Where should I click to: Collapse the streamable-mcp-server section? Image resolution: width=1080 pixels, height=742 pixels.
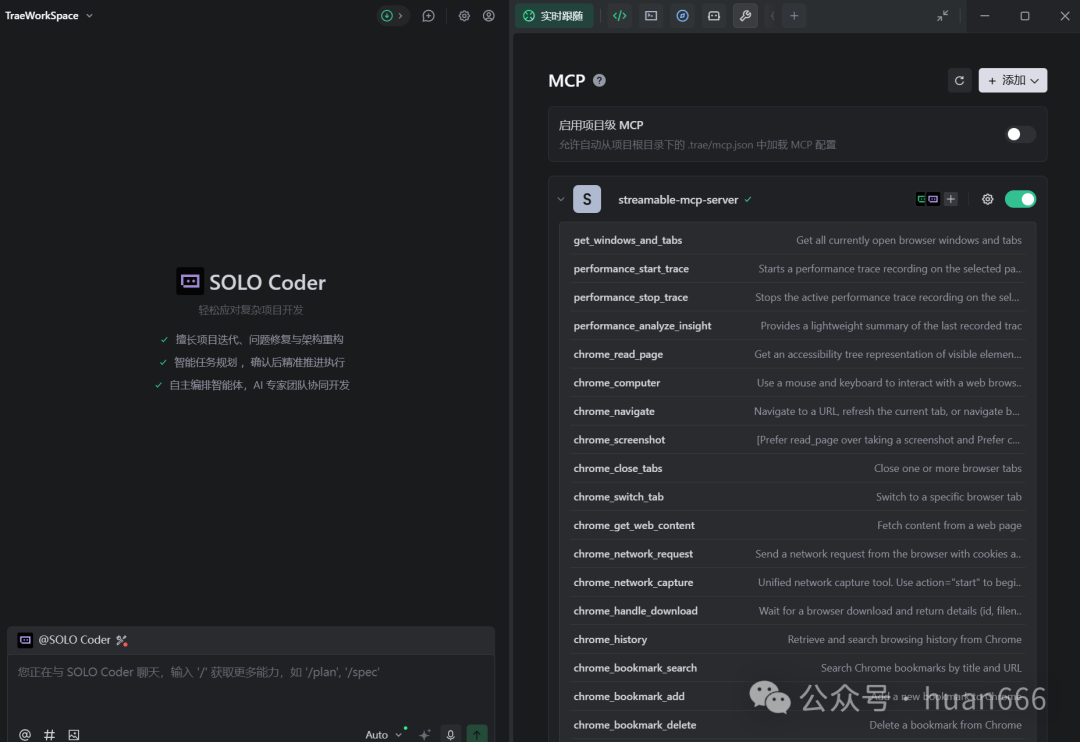pyautogui.click(x=561, y=200)
